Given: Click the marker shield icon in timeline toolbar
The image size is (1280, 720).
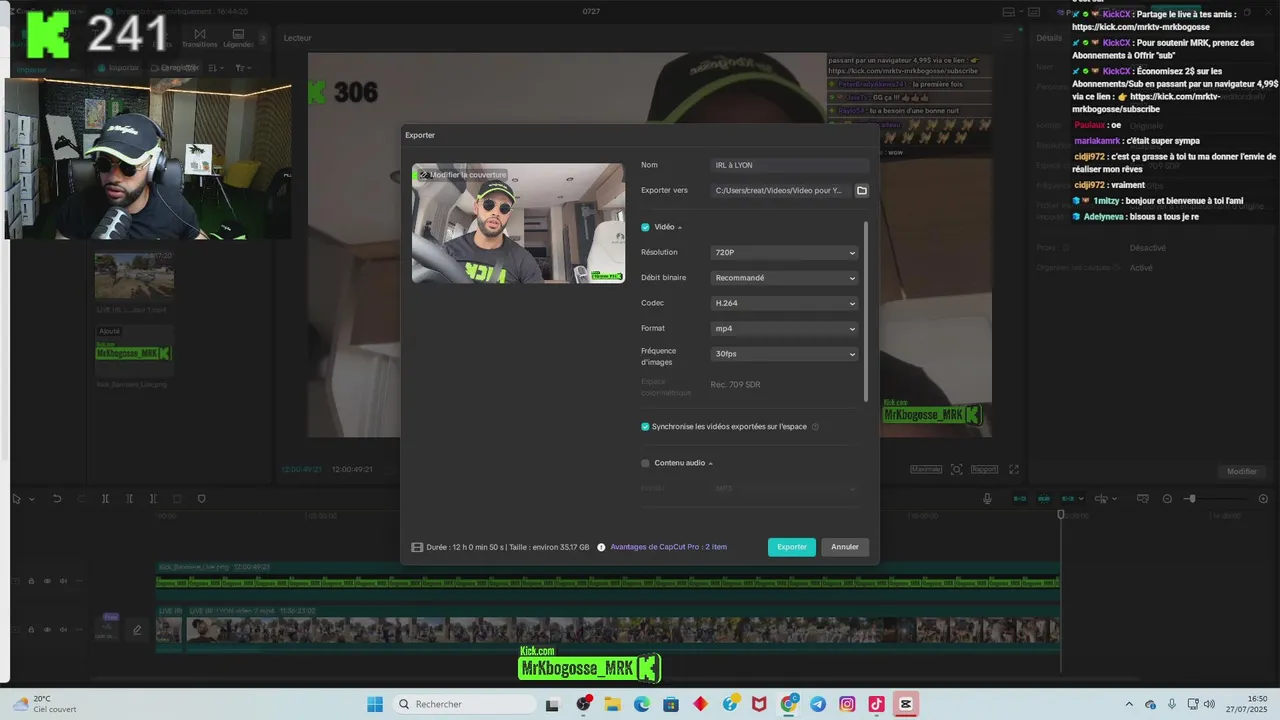Looking at the screenshot, I should pos(201,499).
